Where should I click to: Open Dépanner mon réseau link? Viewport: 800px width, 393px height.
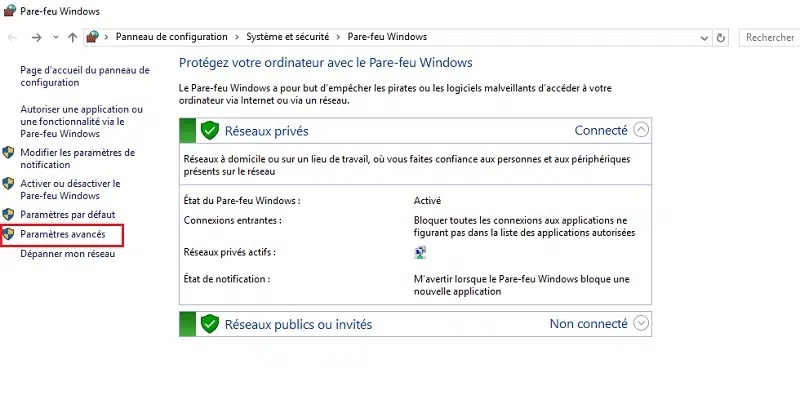(68, 254)
